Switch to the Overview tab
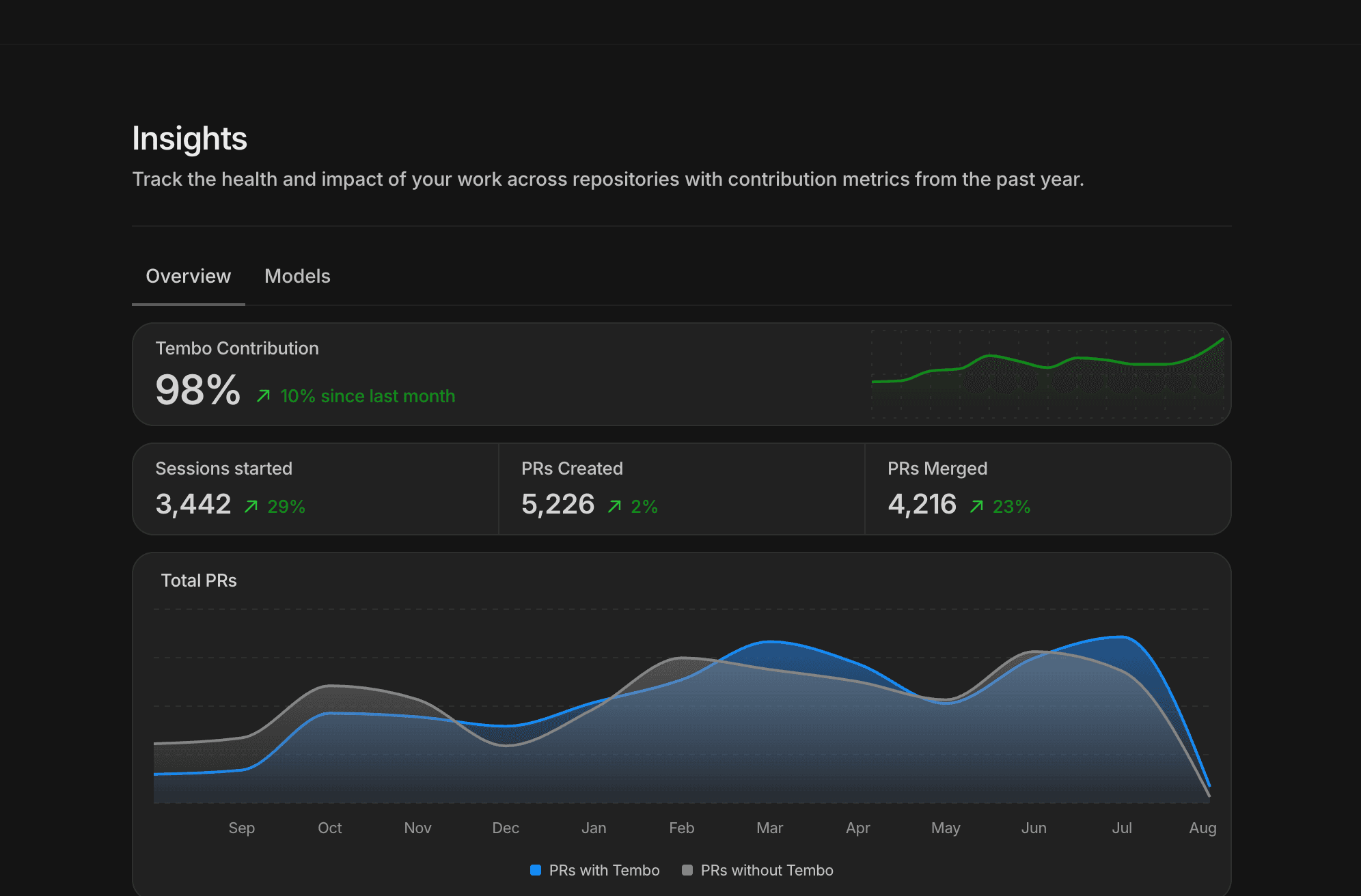Viewport: 1361px width, 896px height. (x=189, y=276)
